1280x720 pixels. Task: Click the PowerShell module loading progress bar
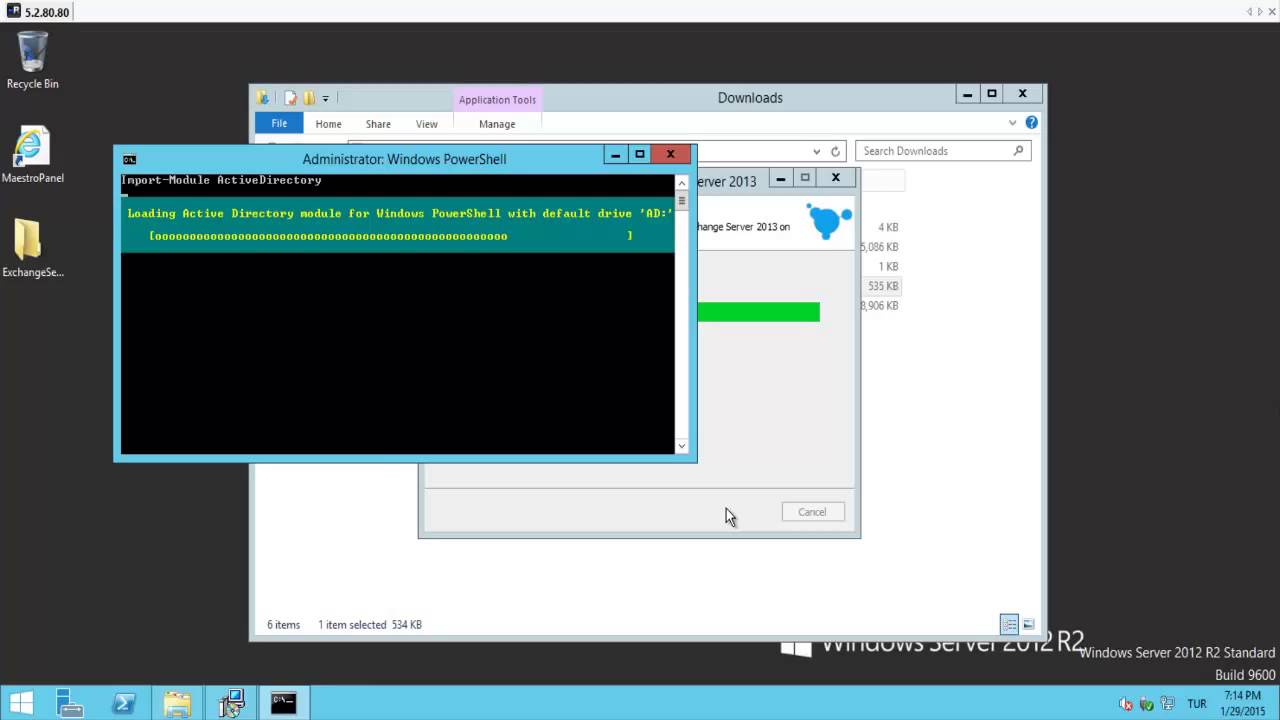390,236
